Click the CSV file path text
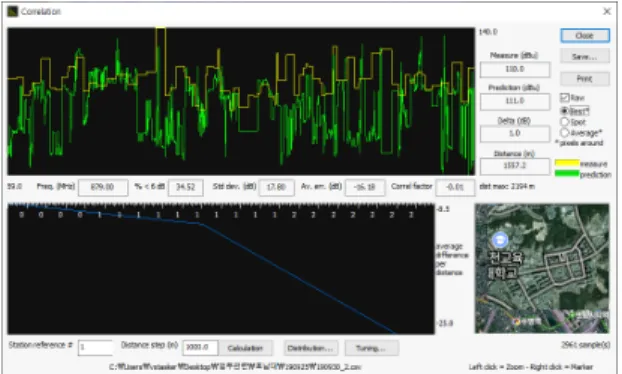This screenshot has height=374, width=622. tap(236, 367)
